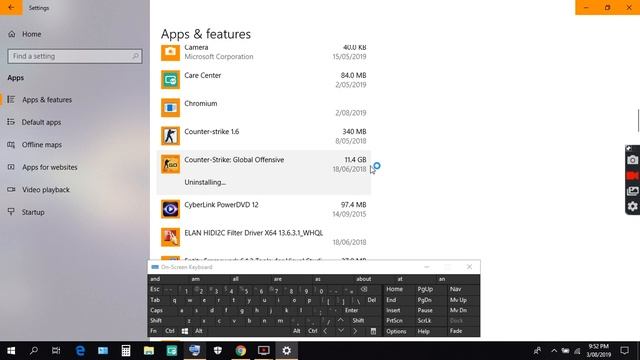Select the Camera app icon
640x360 pixels.
coord(170,52)
